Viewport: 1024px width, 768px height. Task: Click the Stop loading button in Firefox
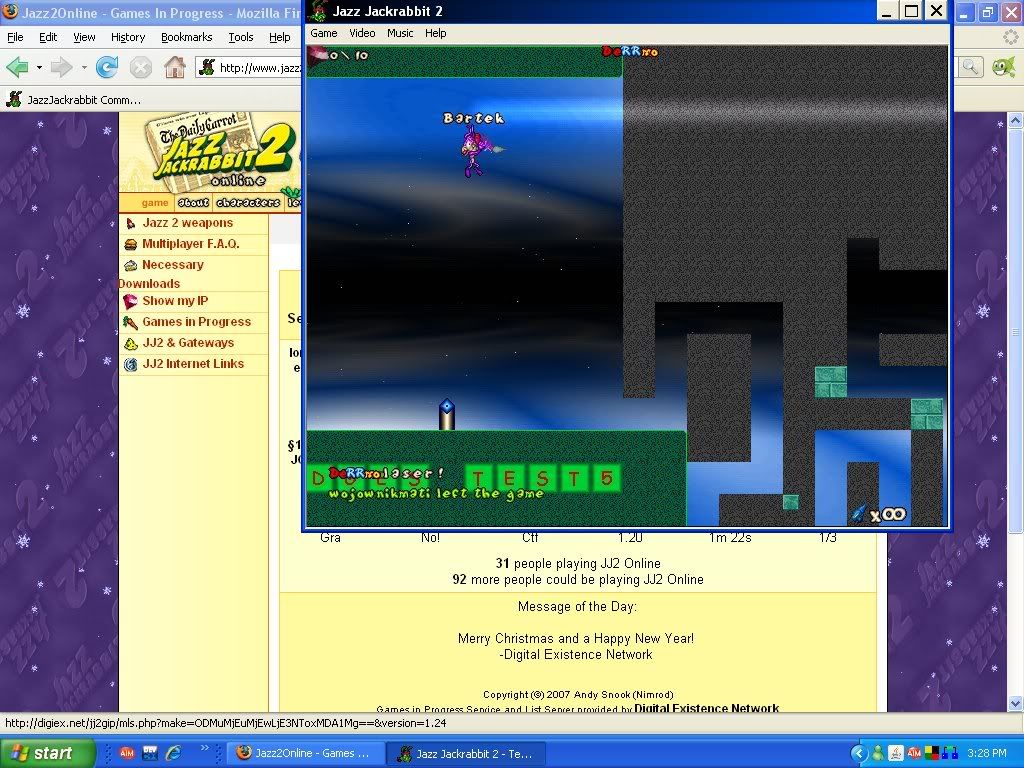click(x=140, y=67)
